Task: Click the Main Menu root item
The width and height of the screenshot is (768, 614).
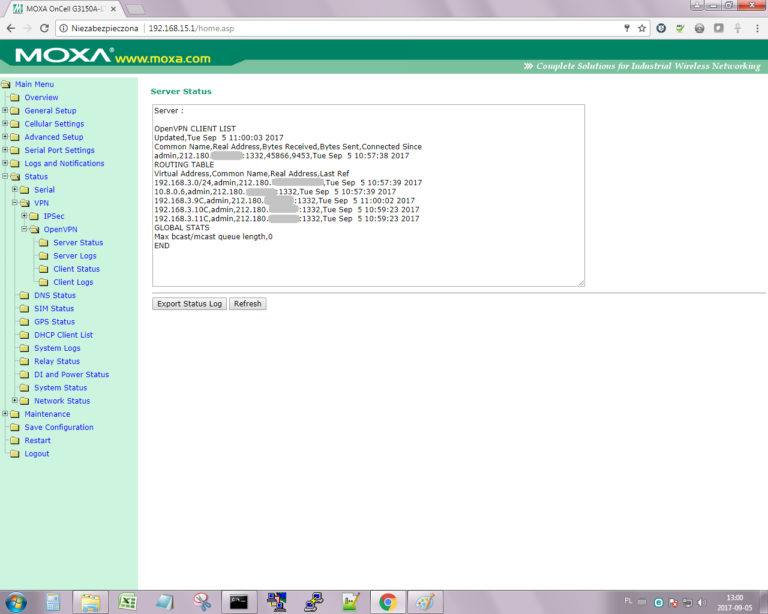Action: click(34, 84)
